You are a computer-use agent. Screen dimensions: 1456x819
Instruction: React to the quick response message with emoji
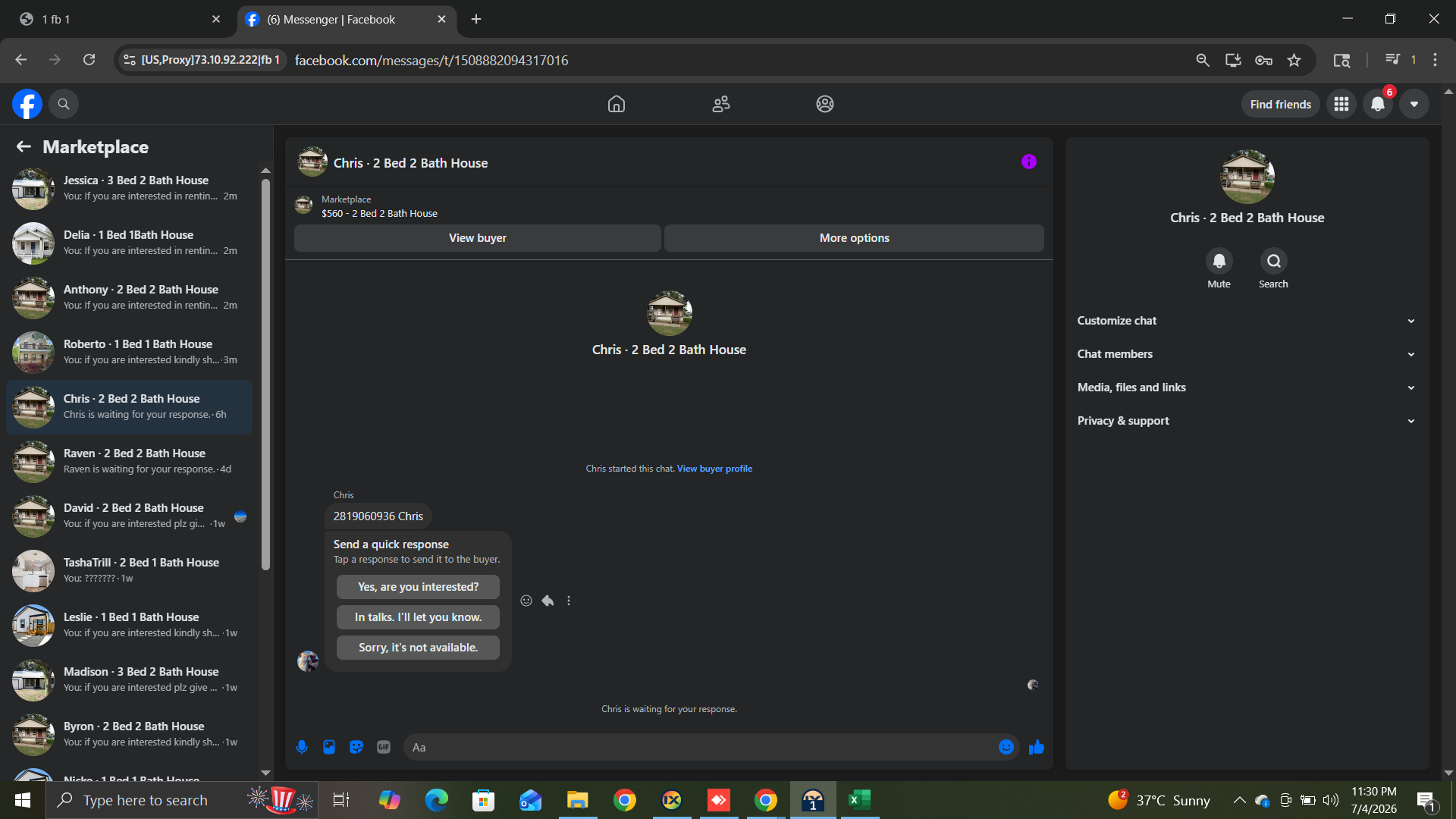point(526,601)
